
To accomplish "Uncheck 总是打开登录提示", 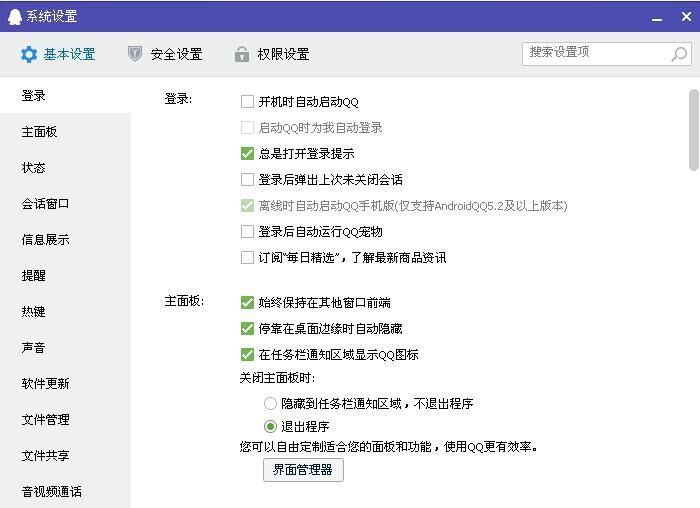I will [x=247, y=154].
